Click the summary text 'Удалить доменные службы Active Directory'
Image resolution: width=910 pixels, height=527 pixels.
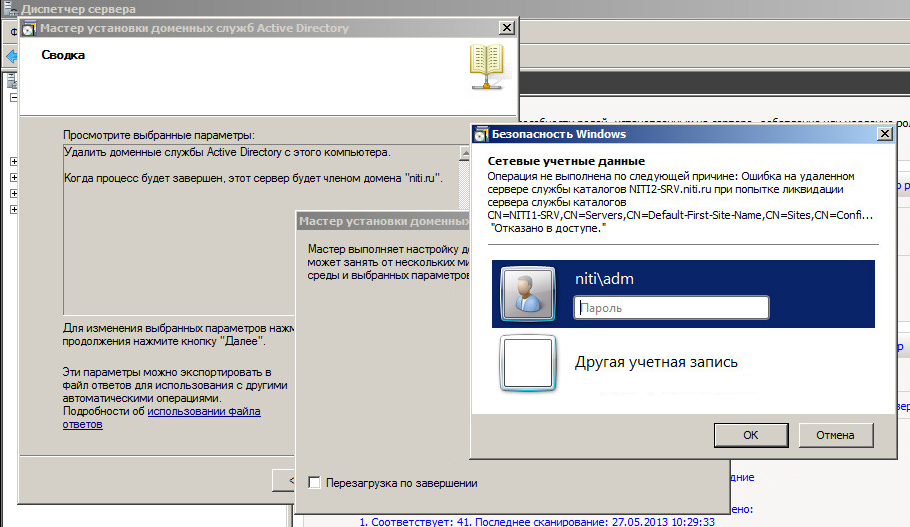[227, 152]
